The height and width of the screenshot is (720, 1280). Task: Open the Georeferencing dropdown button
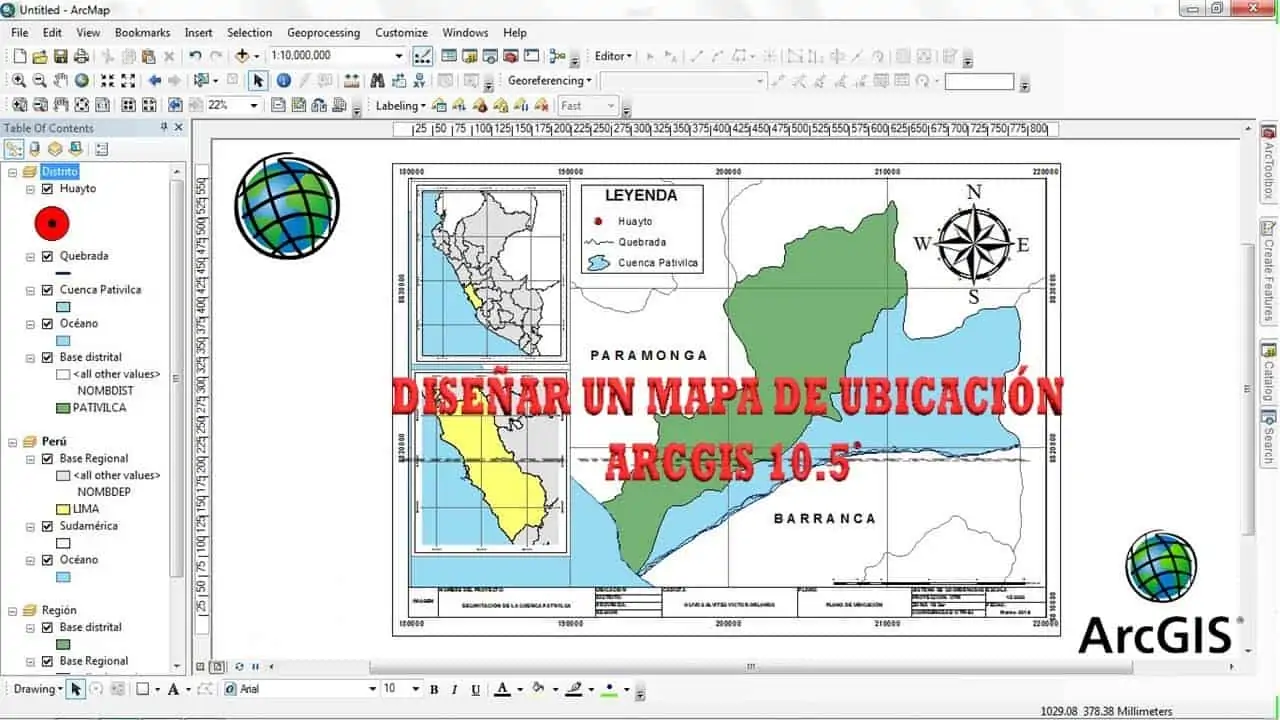(x=549, y=81)
